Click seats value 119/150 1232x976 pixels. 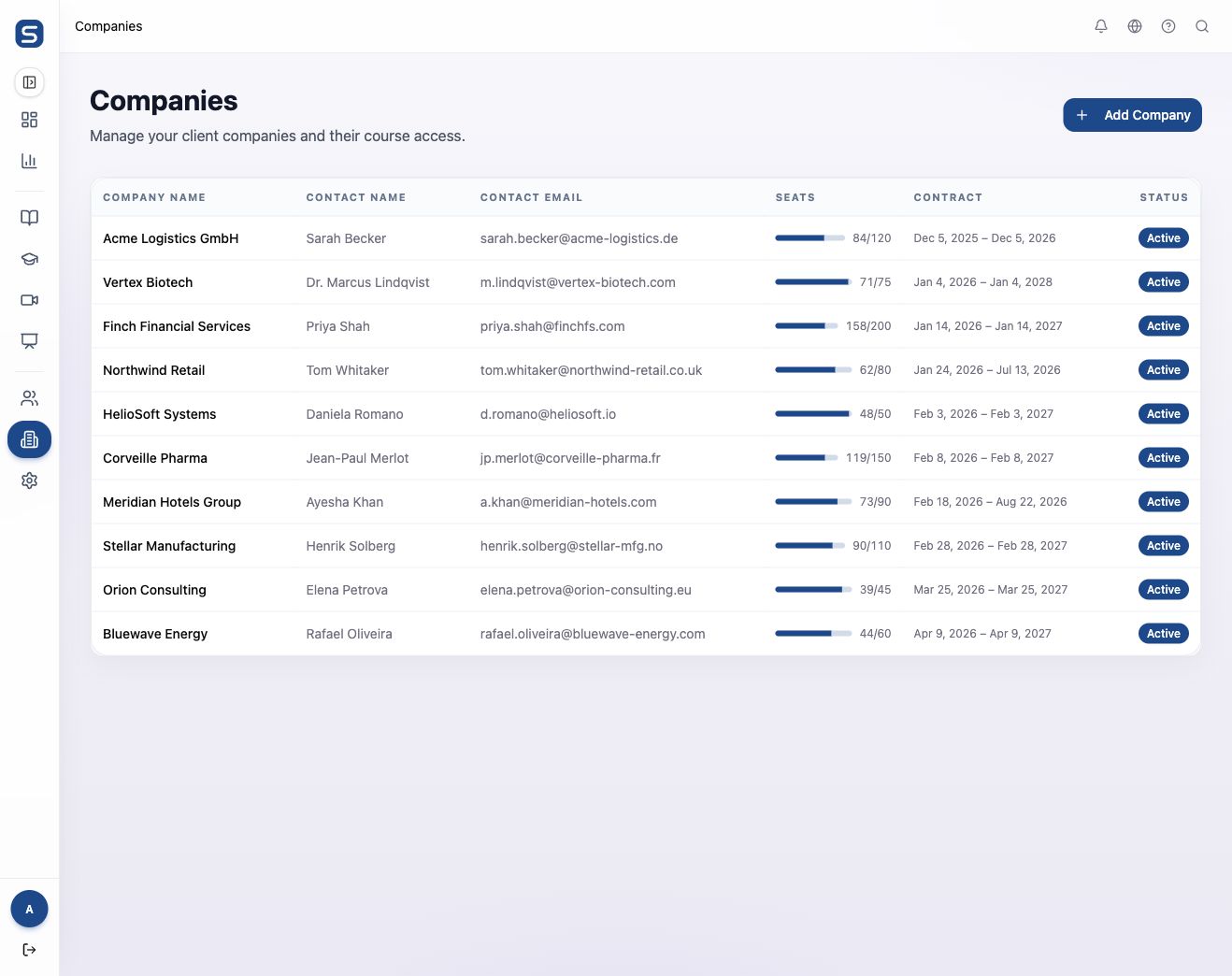(868, 458)
